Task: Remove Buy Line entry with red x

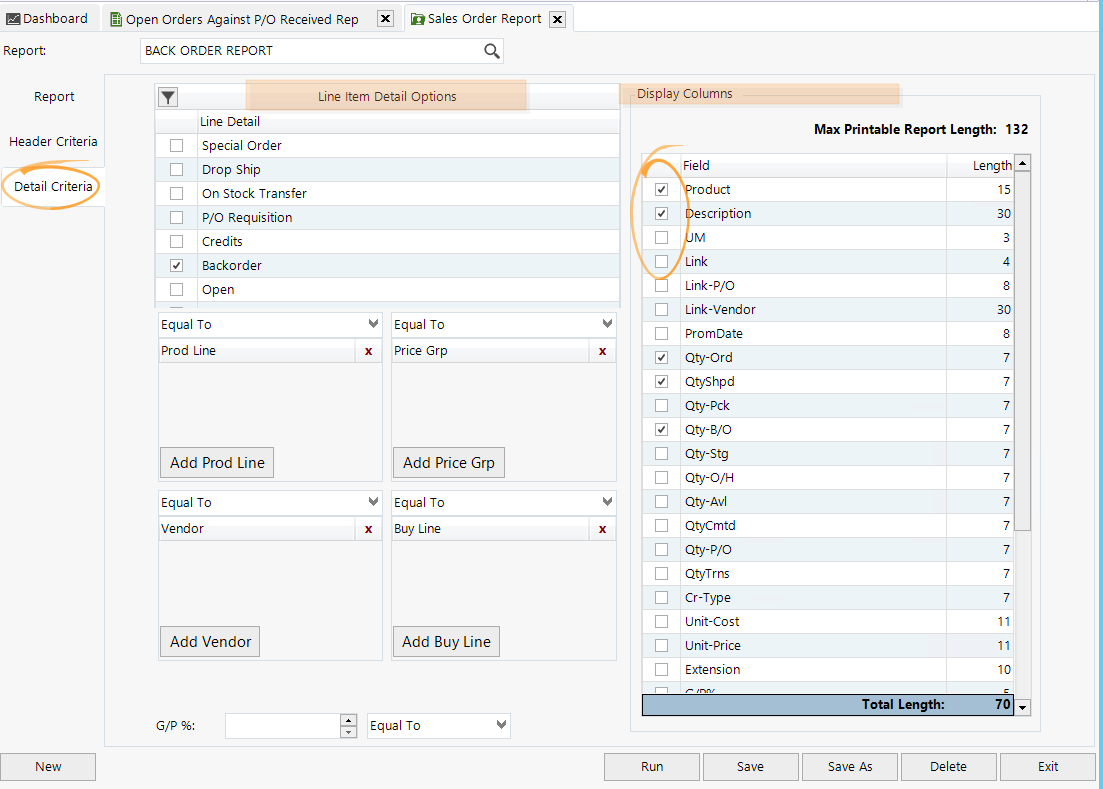Action: (x=602, y=529)
